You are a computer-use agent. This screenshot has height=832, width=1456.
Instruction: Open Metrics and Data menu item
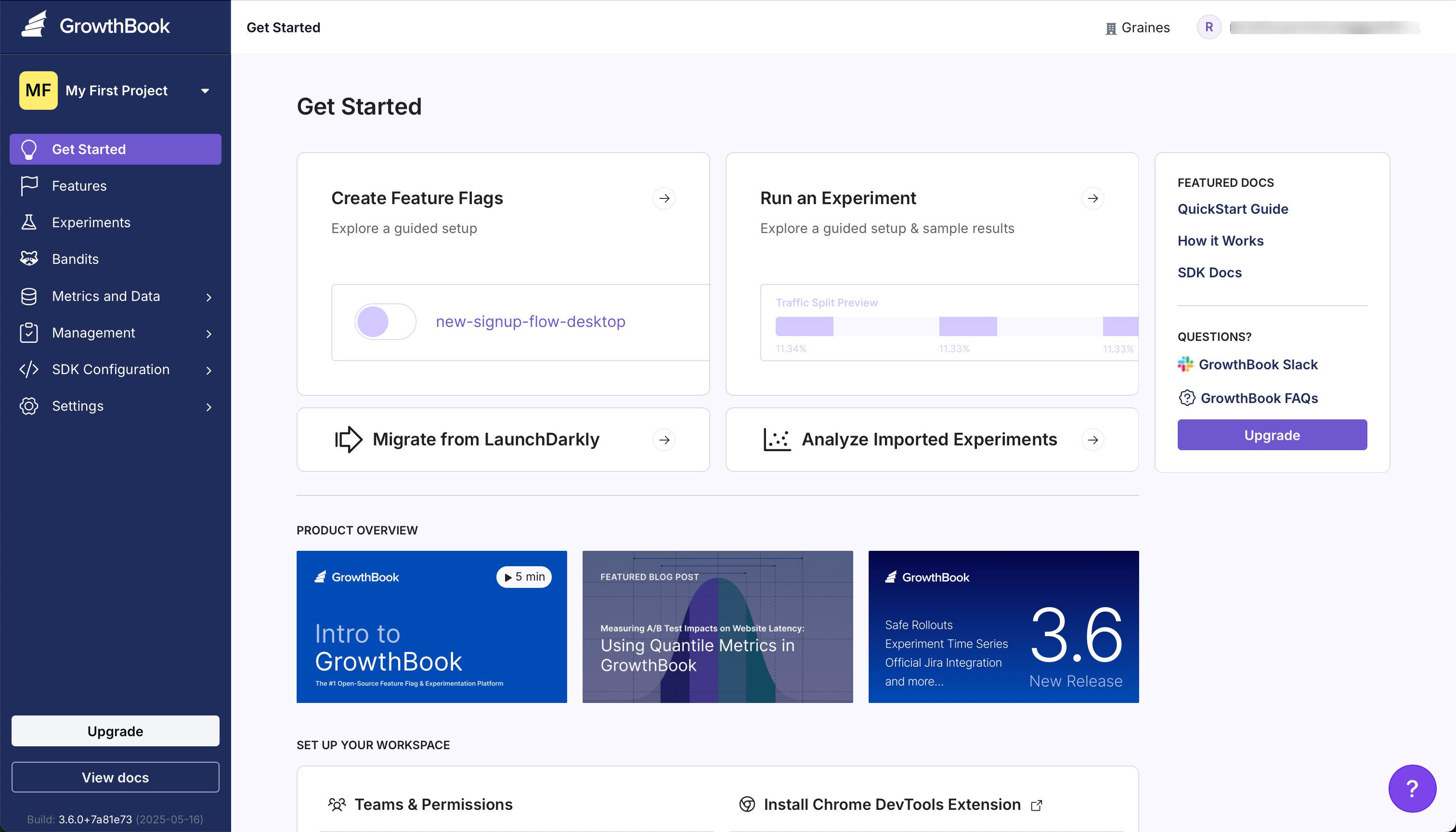(116, 296)
